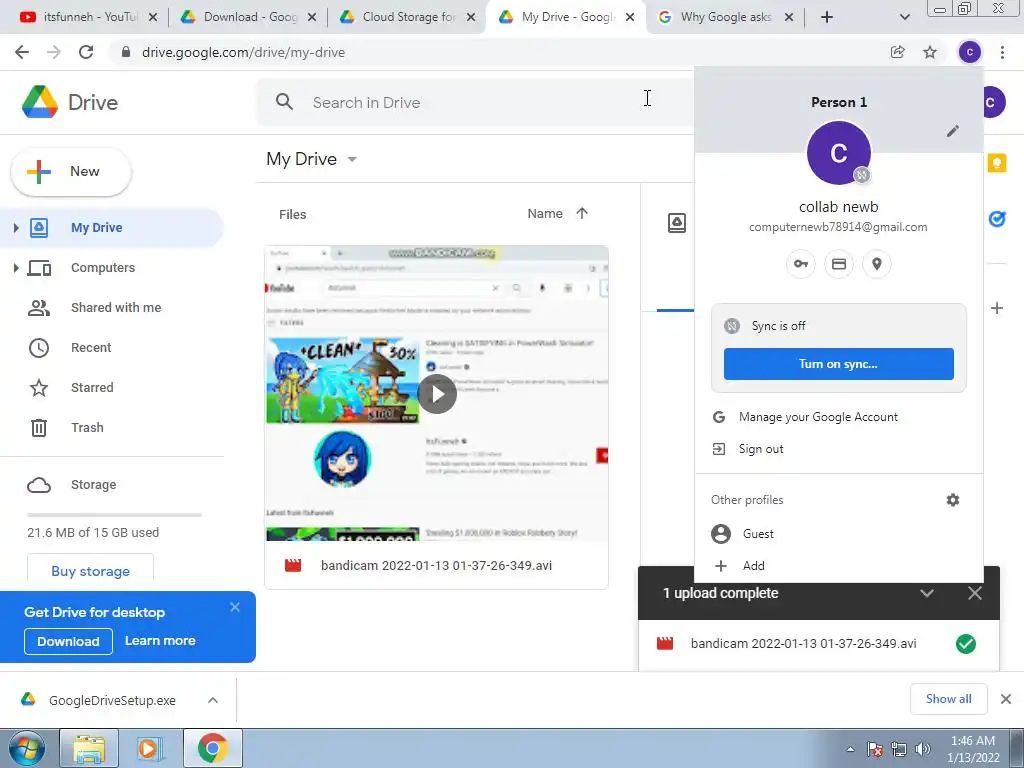Click the Chrome icon in taskbar
1024x768 pixels.
point(212,748)
